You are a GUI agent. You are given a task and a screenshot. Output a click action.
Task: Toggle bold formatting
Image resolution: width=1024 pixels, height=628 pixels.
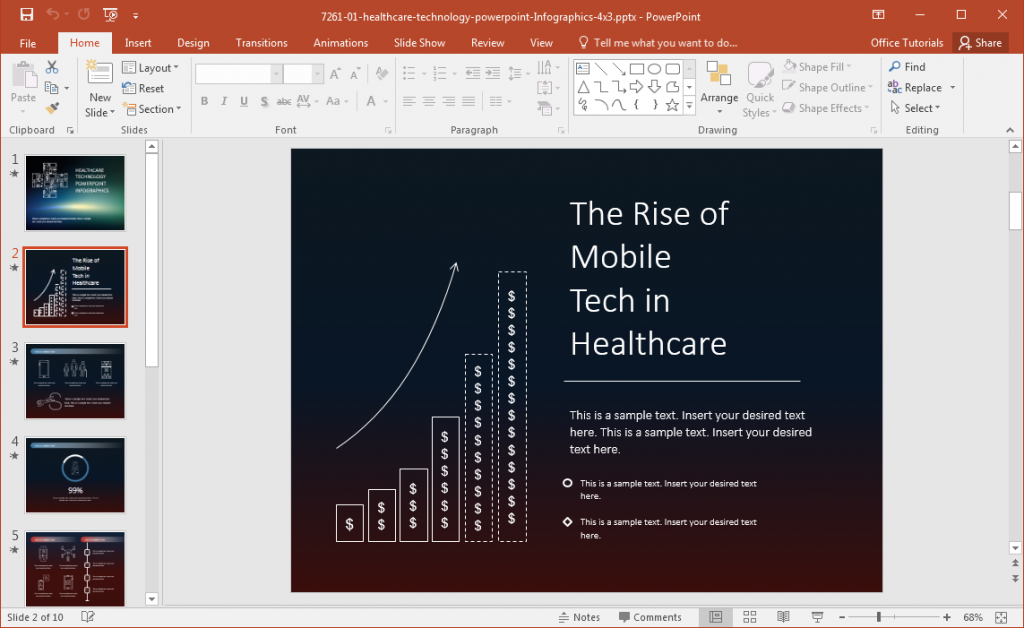click(204, 101)
